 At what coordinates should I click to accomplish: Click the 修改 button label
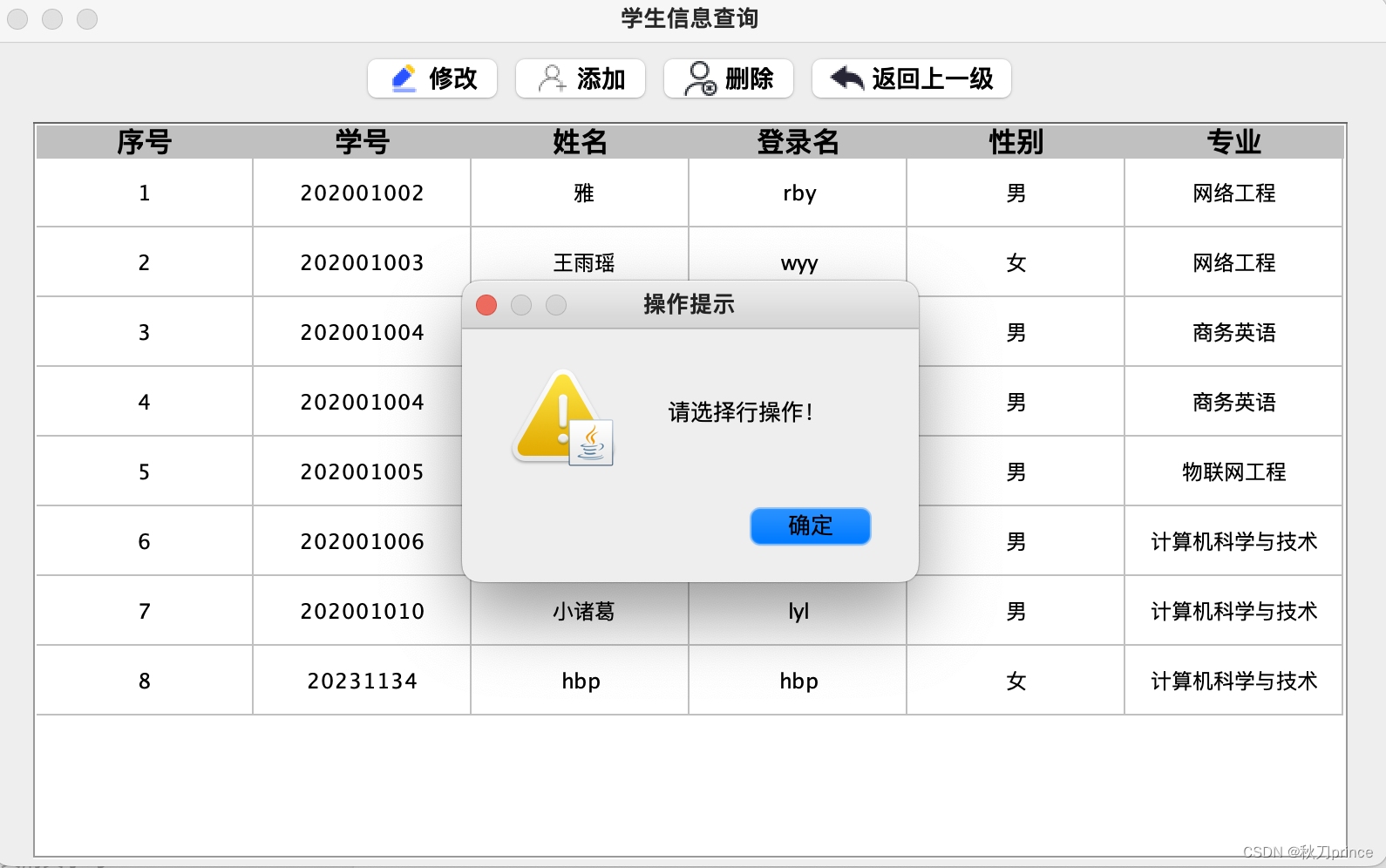pyautogui.click(x=453, y=78)
